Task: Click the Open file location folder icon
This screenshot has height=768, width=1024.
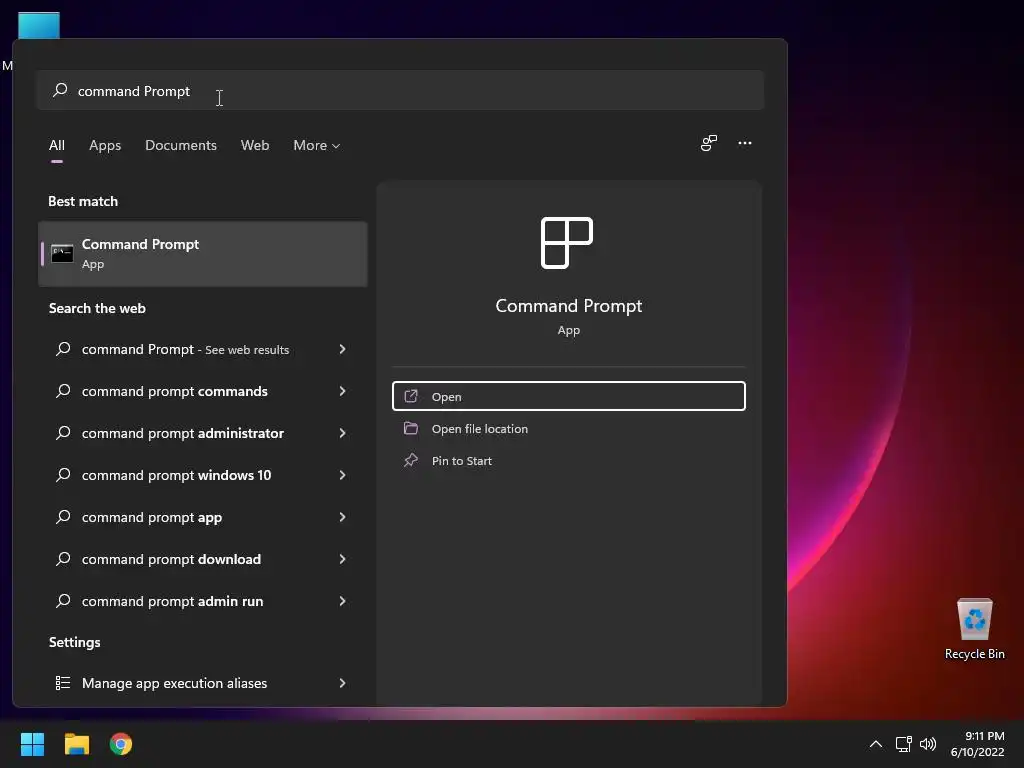Action: [411, 428]
